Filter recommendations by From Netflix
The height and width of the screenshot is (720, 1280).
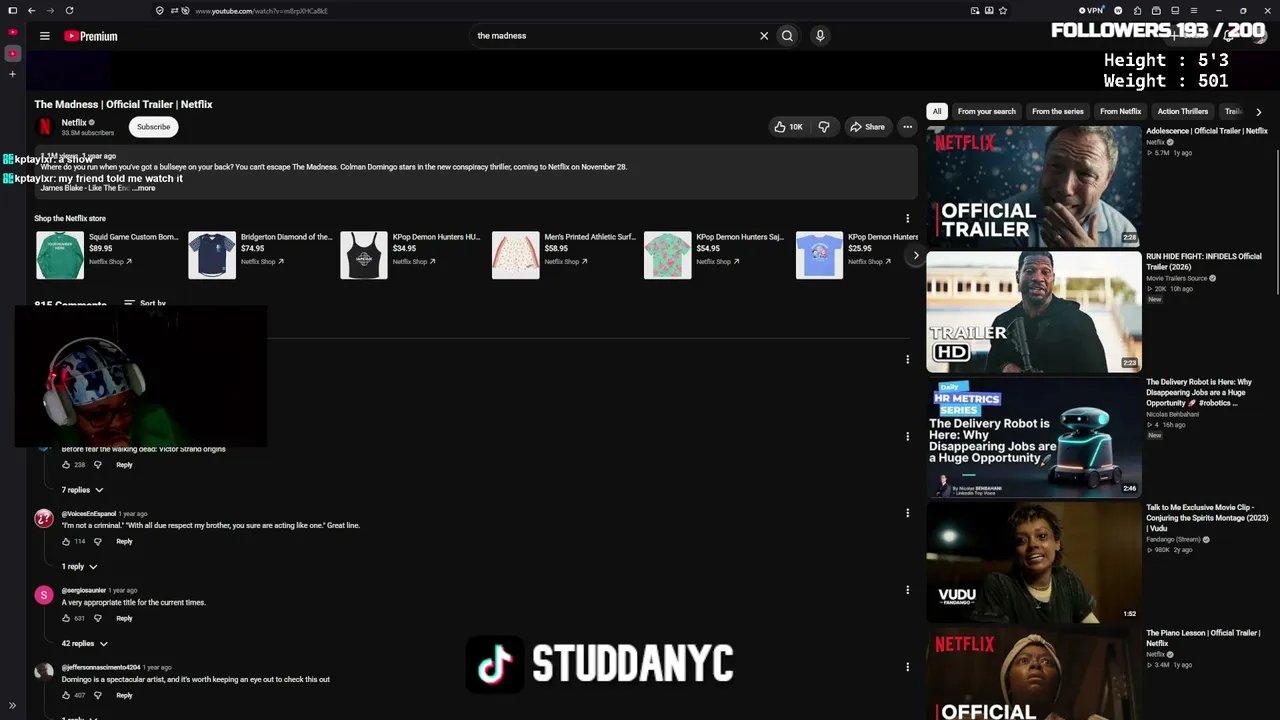(1120, 111)
